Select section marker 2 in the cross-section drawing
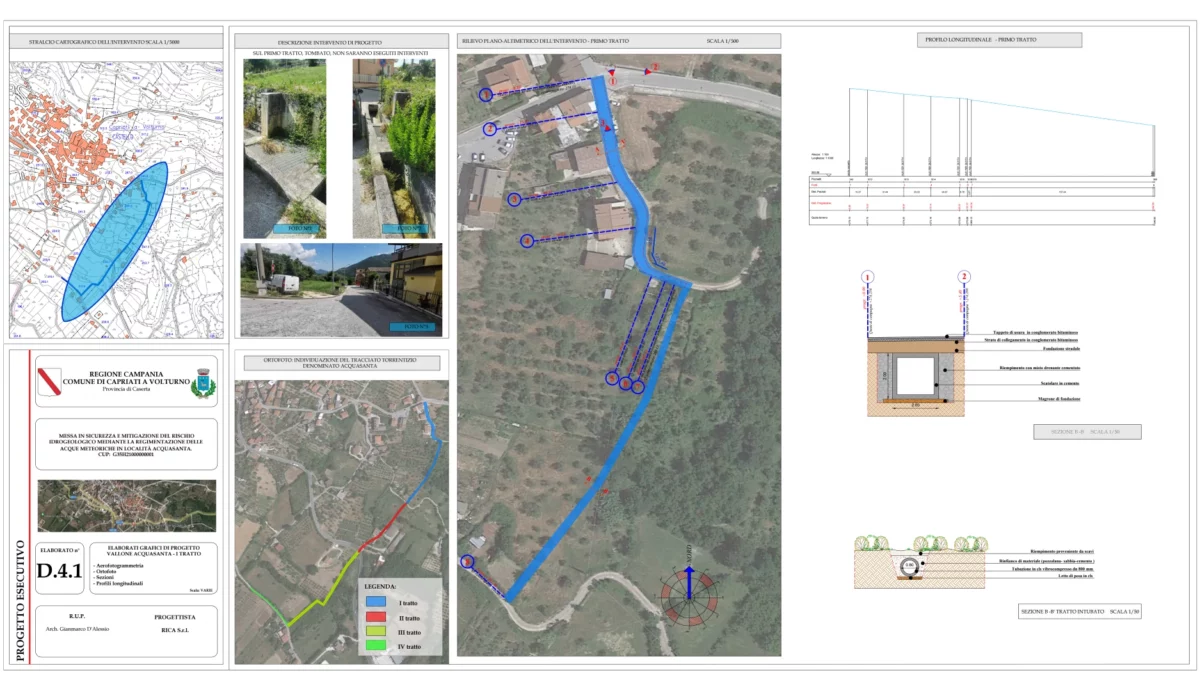Screen dimensions: 1200x691 coord(964,277)
